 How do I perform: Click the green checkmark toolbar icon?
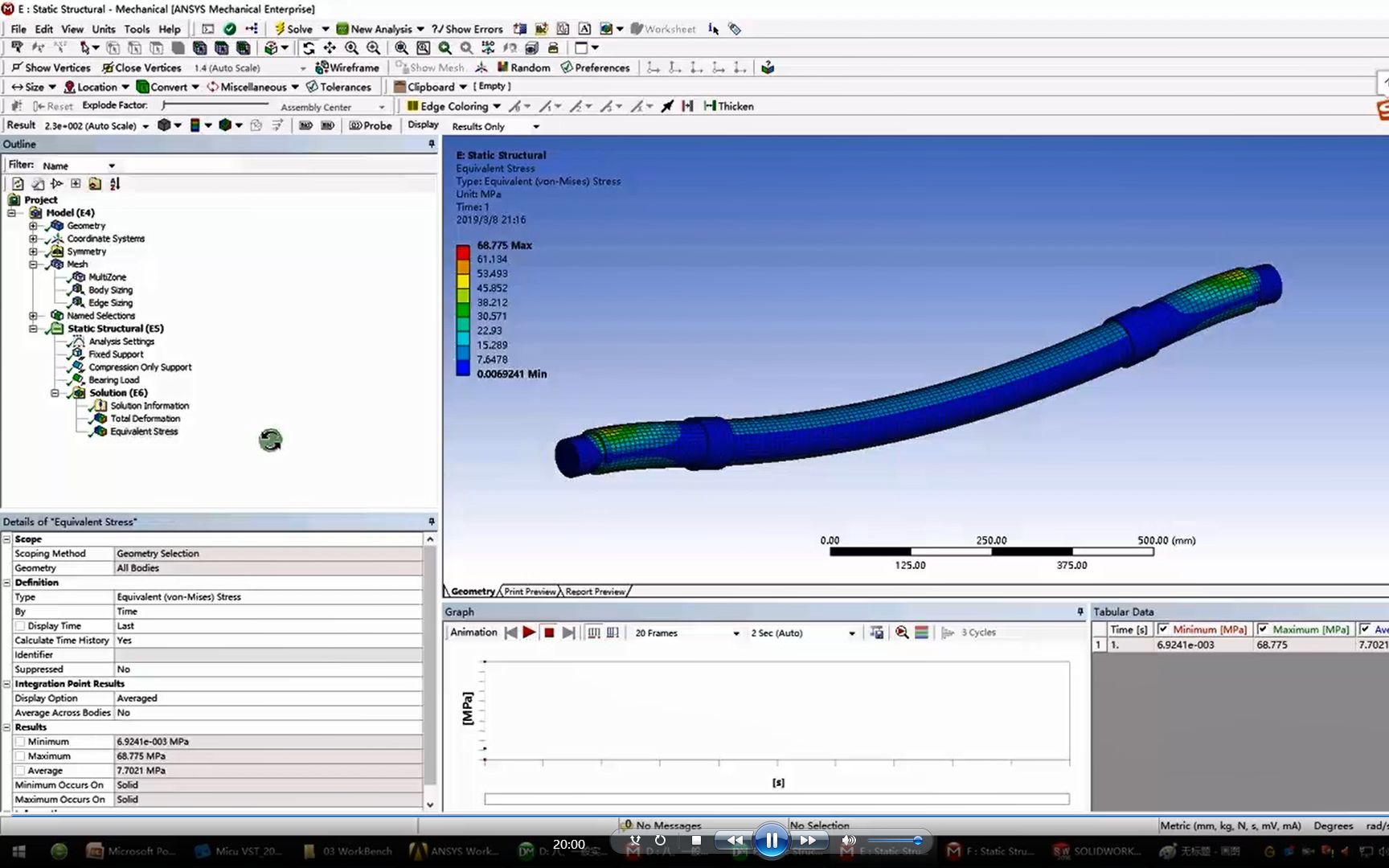tap(230, 29)
